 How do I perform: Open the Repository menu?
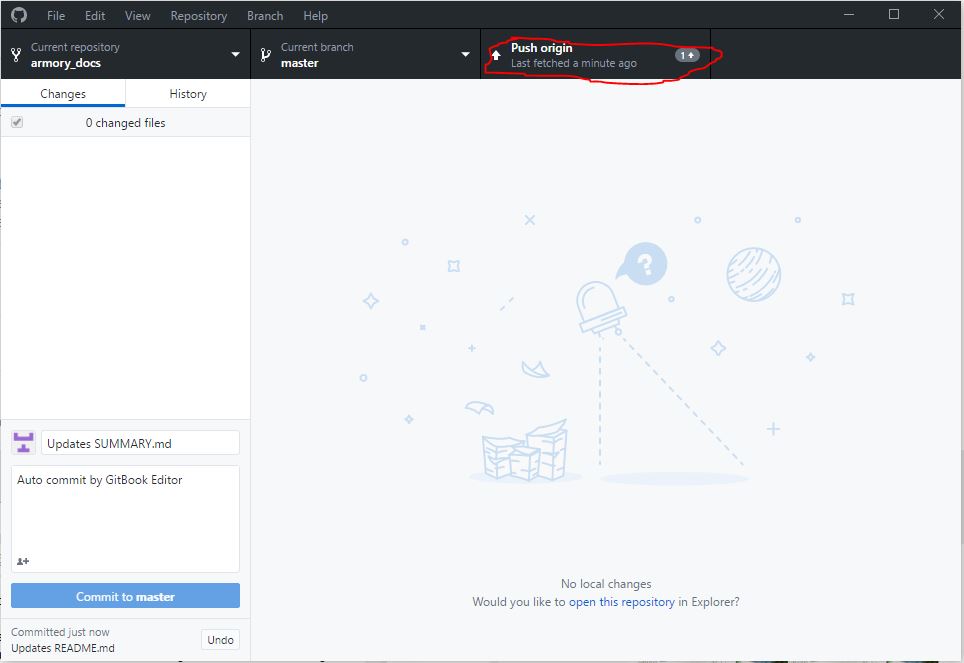point(199,15)
